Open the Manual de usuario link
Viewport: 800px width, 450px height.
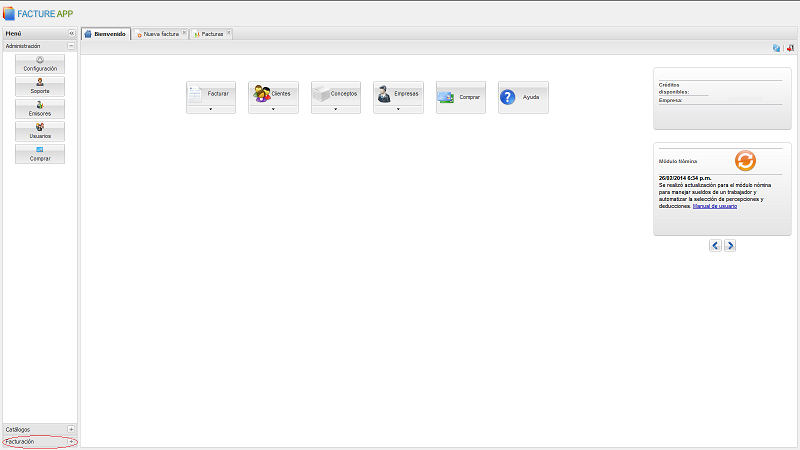715,205
